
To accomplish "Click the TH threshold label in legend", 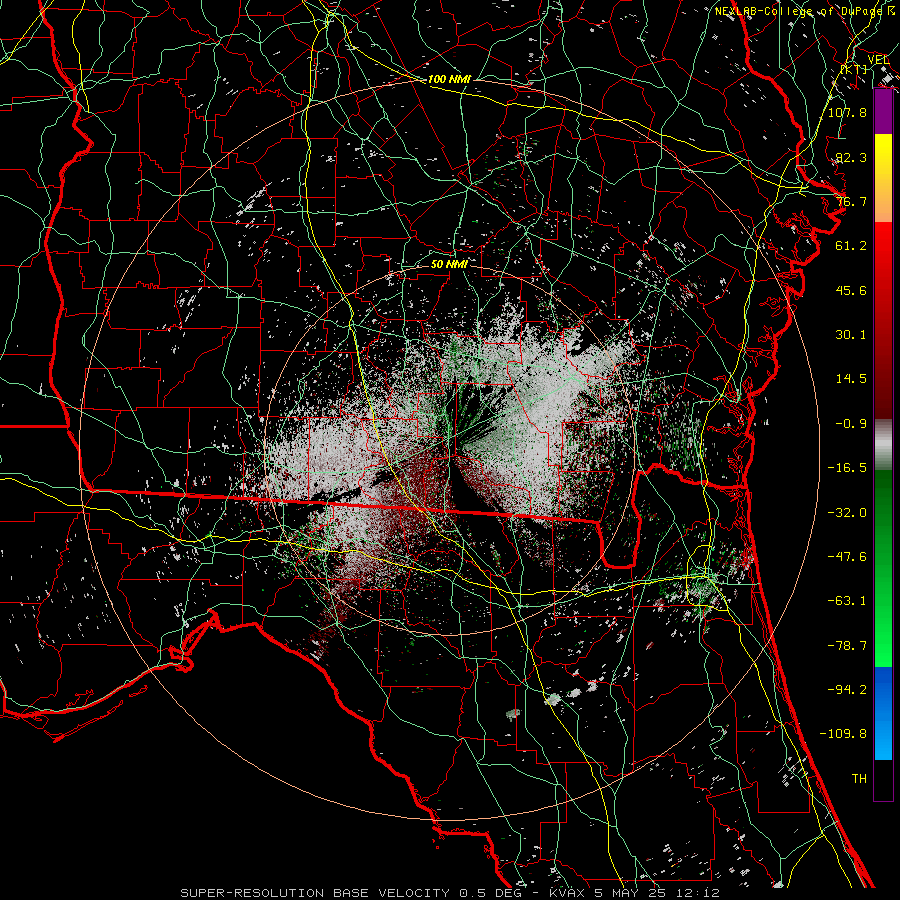I will pos(859,779).
